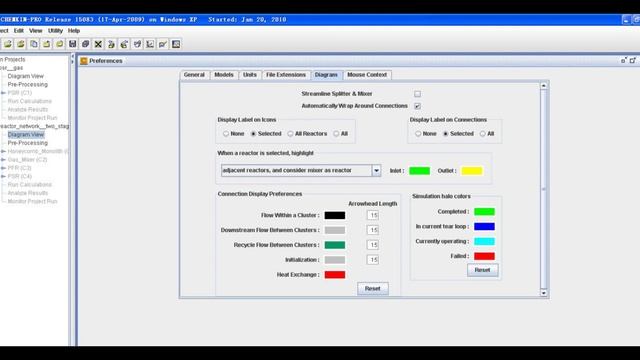Click the cyan Currently operating swatch
This screenshot has height=360, width=640.
tap(484, 241)
